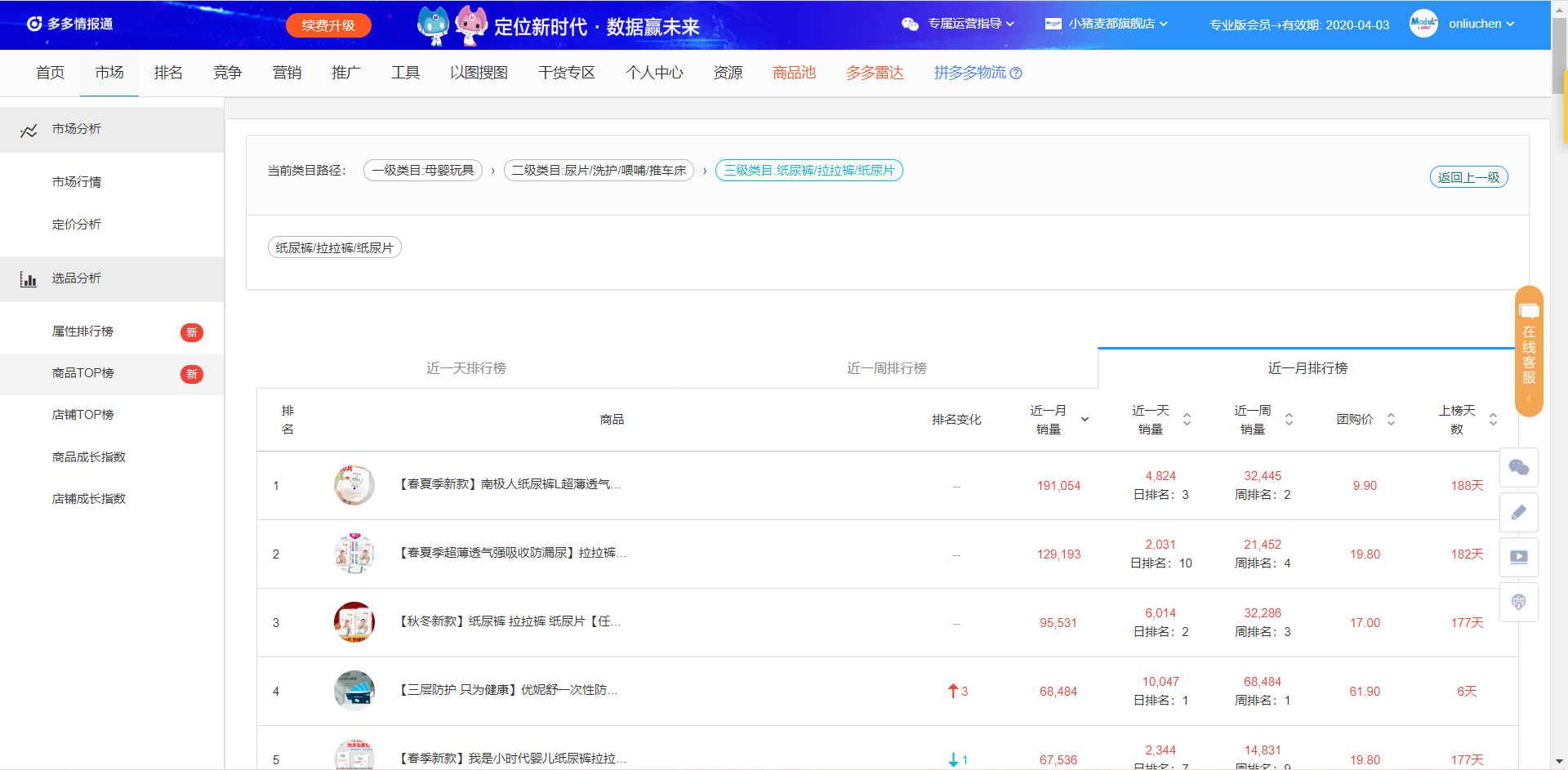
Task: Select the 近一月排行榜 tab
Action: [x=1307, y=368]
